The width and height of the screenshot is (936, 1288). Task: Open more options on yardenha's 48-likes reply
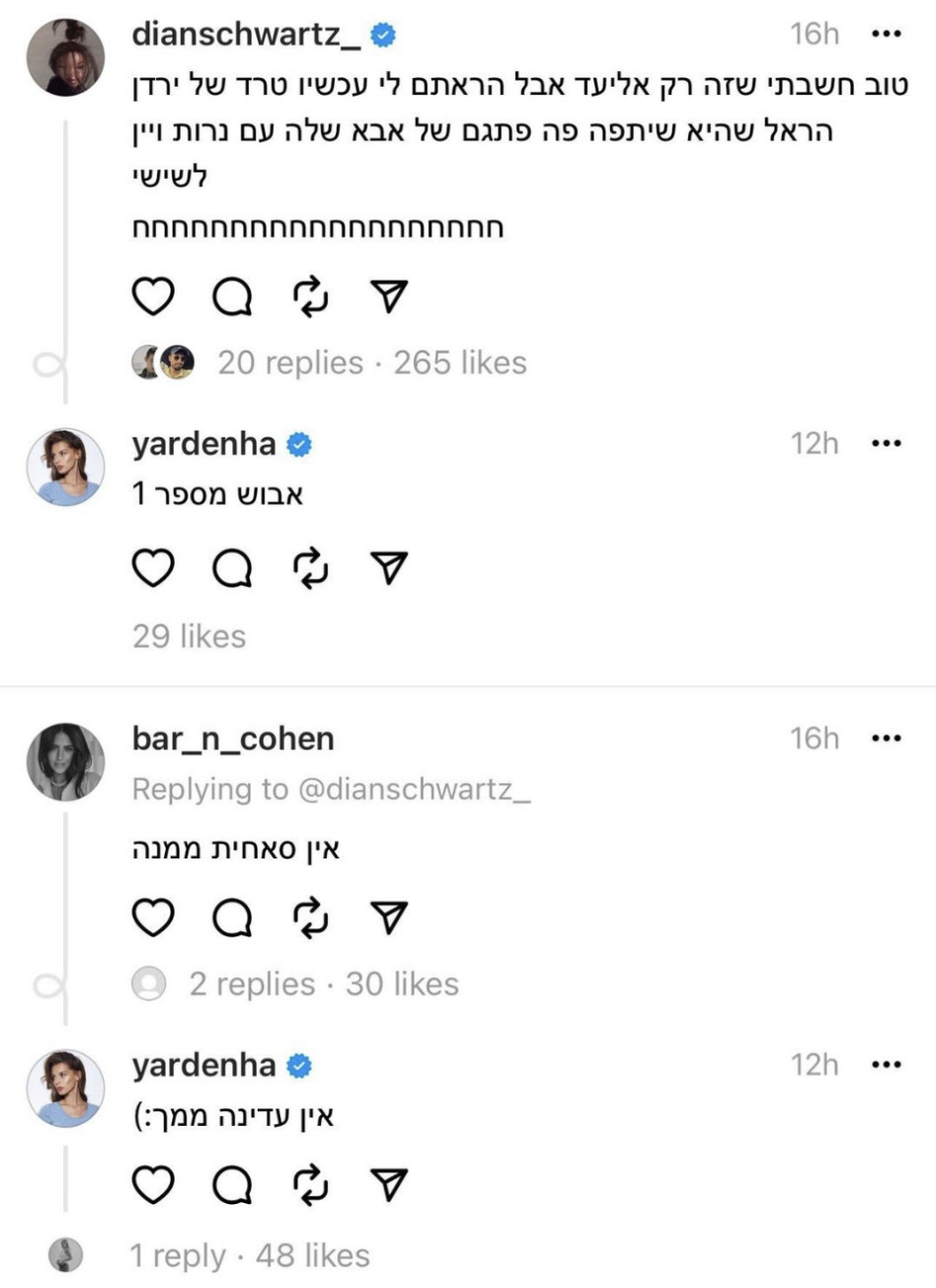(886, 1065)
